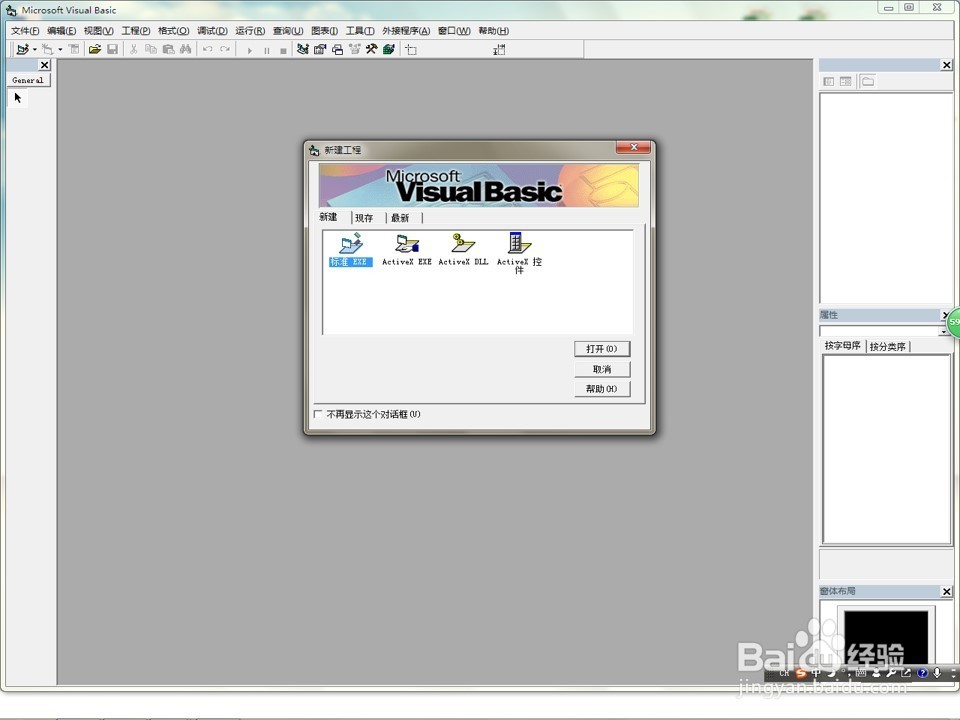960x720 pixels.
Task: Click the Add Form toolbar icon
Action: pos(48,50)
